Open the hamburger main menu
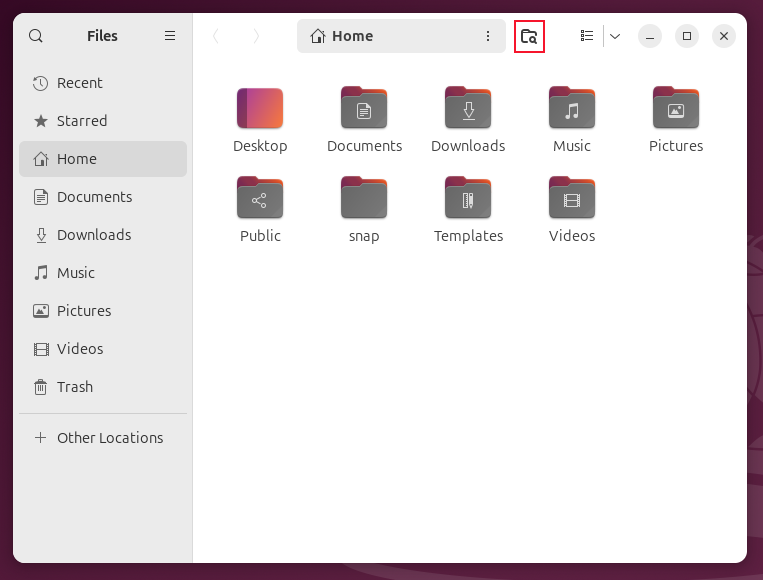Viewport: 763px width, 580px height. tap(170, 36)
